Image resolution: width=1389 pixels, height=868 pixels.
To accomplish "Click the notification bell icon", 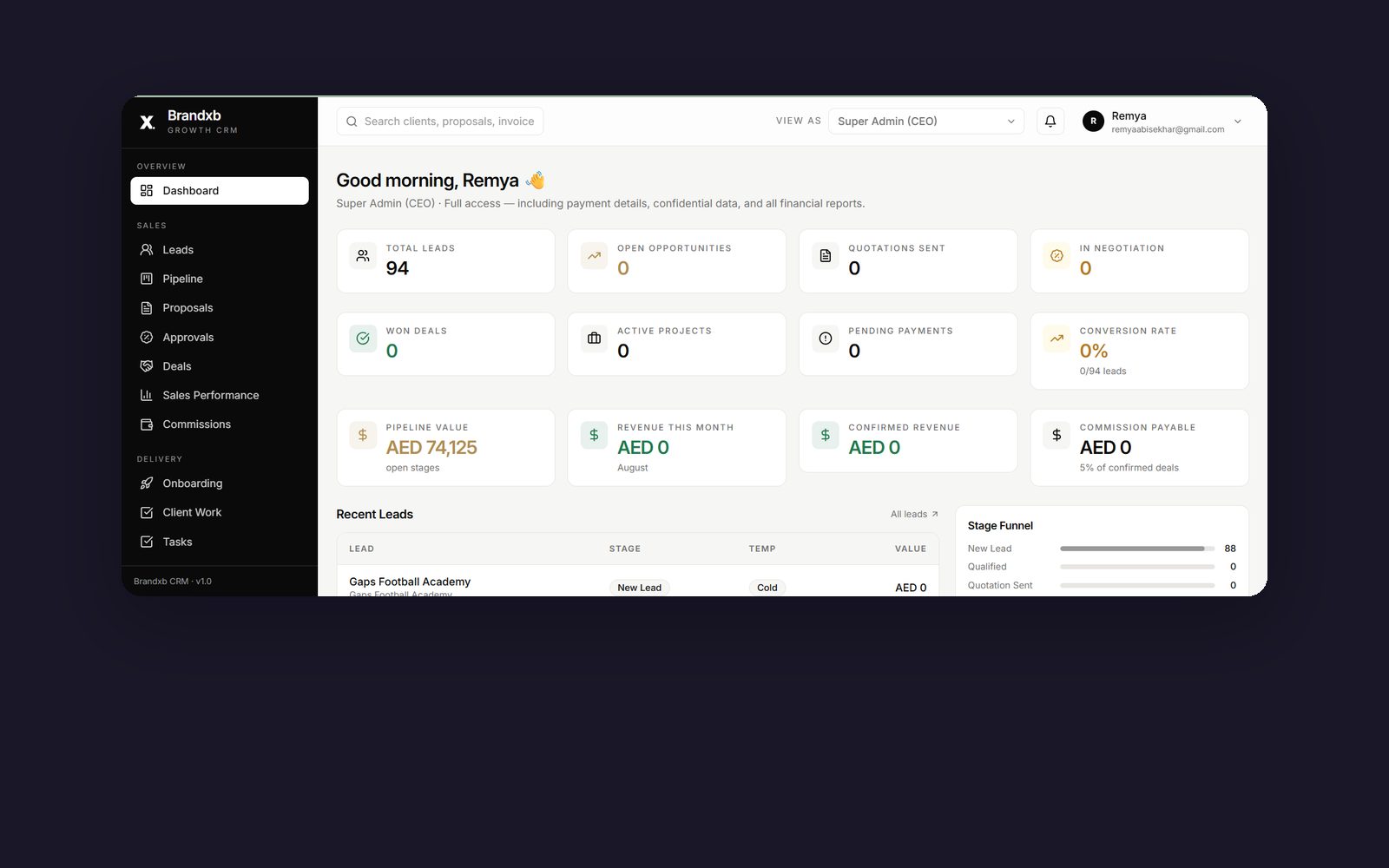I will coord(1050,122).
